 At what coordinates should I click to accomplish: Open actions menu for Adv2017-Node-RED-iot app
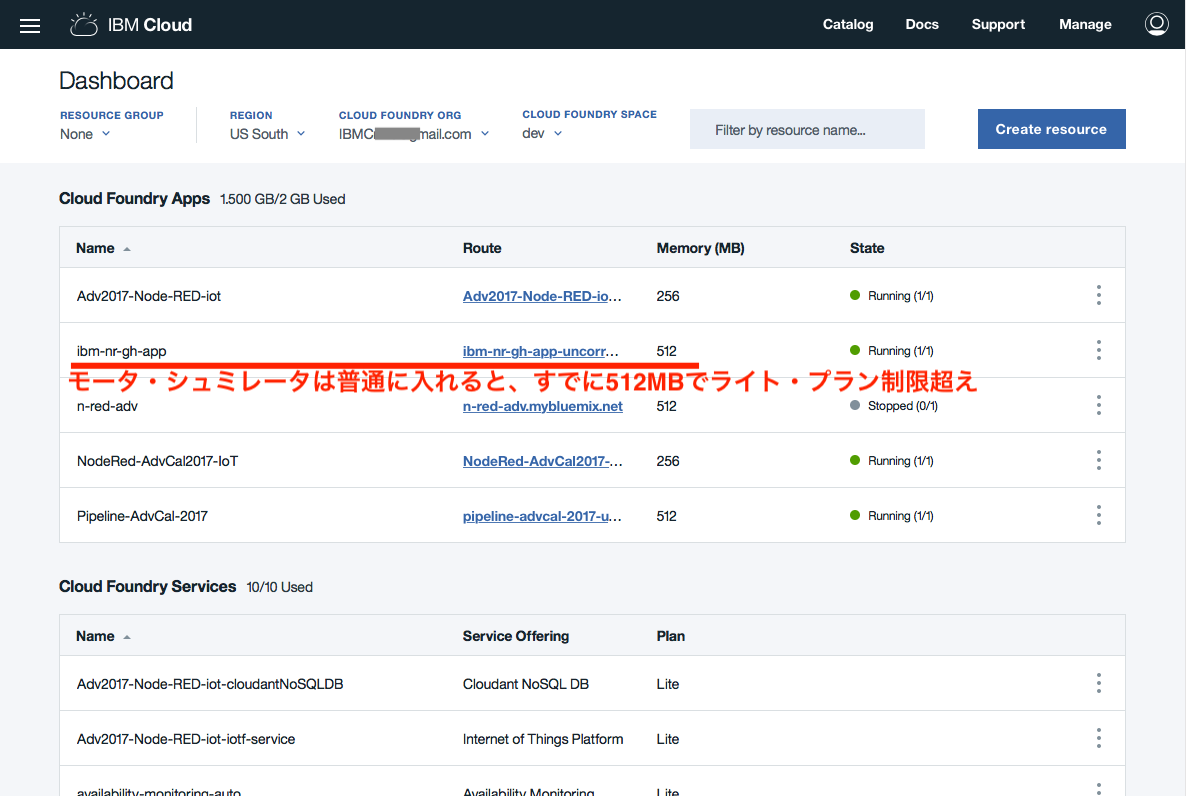[1098, 295]
